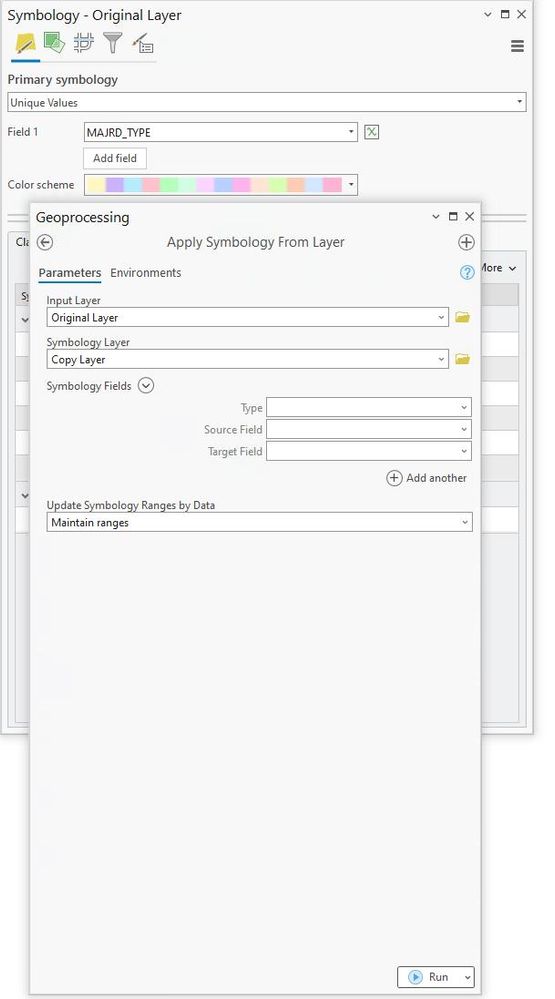
Task: Click the plus icon in Geoprocessing header
Action: (466, 243)
